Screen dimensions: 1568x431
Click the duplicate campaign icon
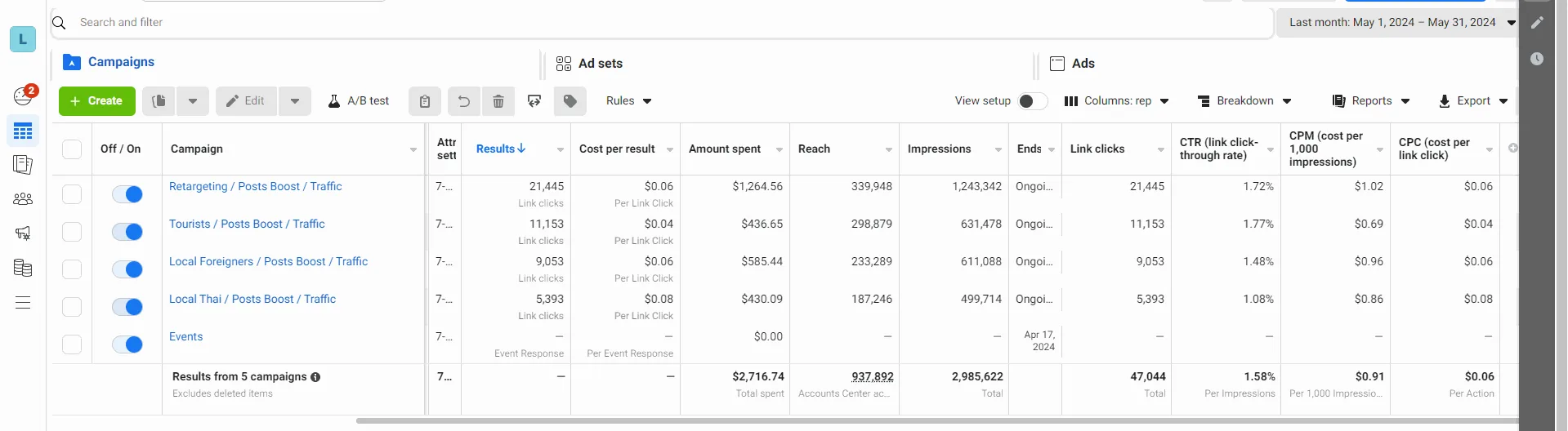tap(159, 101)
